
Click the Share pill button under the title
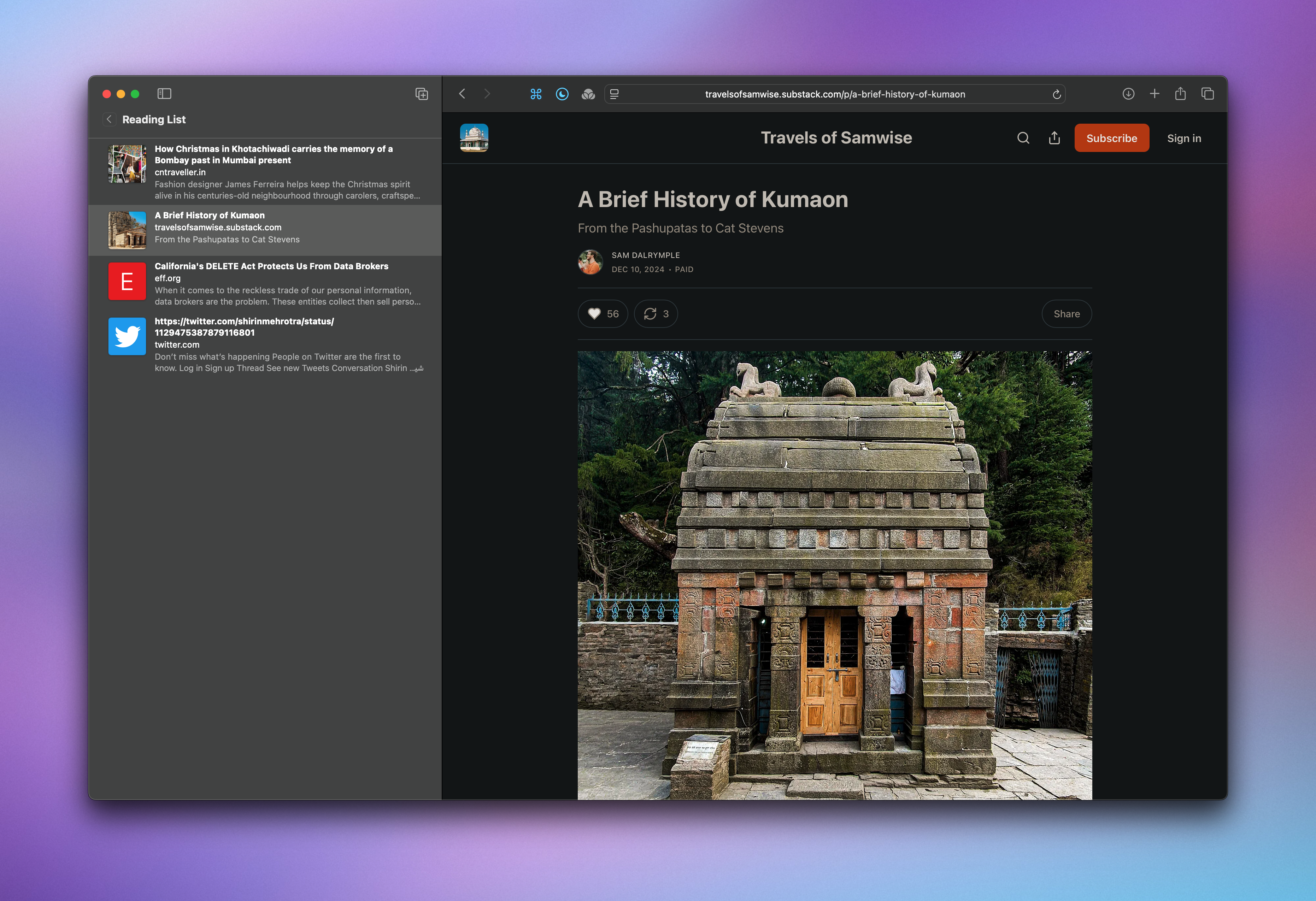[x=1066, y=314]
